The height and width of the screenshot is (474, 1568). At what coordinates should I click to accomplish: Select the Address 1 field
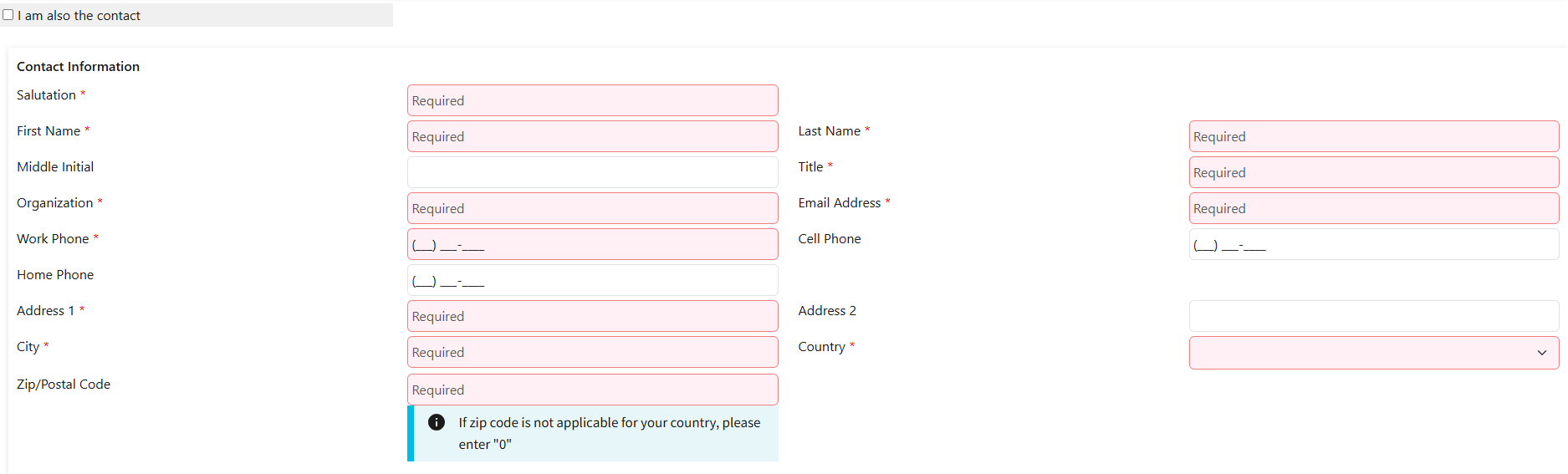point(592,316)
